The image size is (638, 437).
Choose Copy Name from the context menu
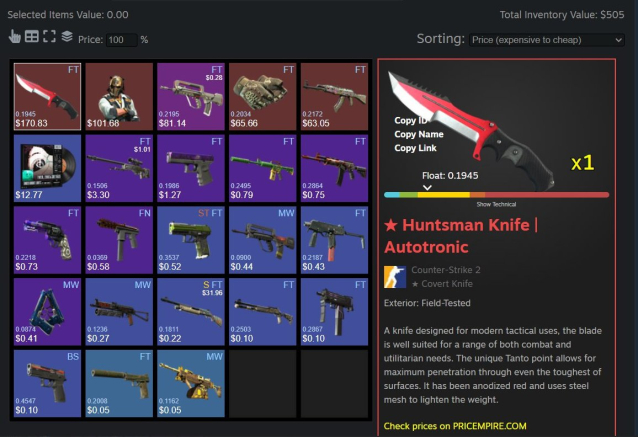(419, 134)
